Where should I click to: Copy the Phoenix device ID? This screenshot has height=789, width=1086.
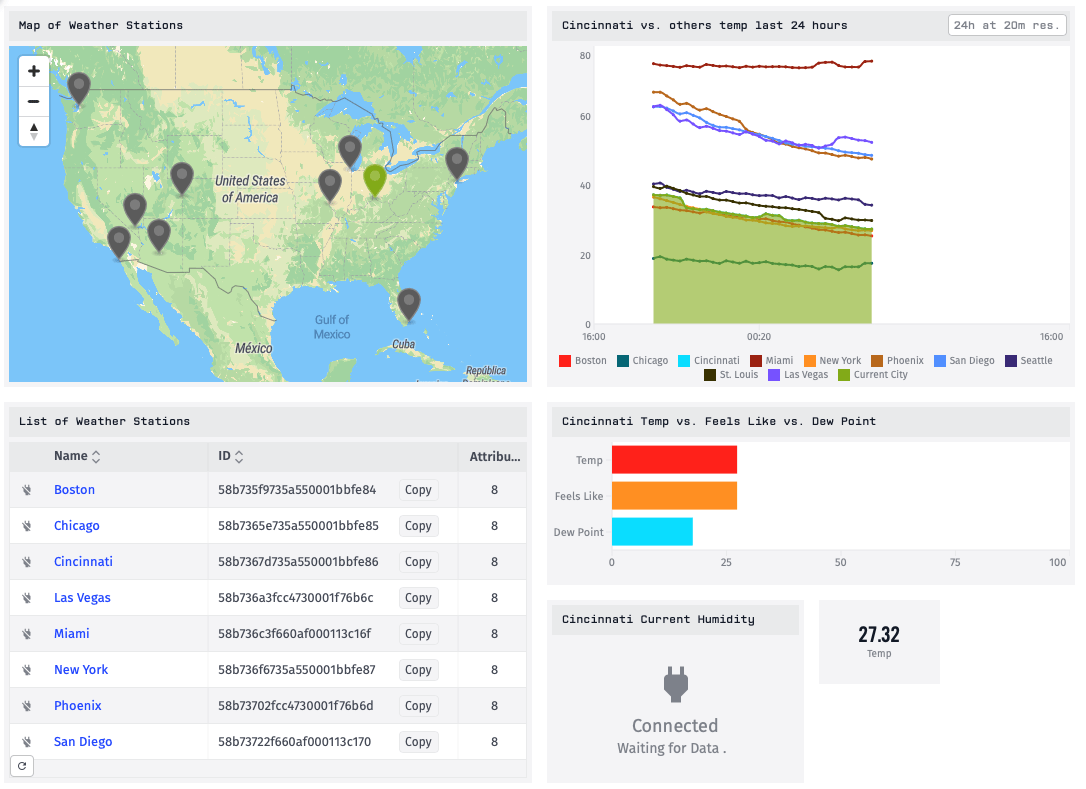pyautogui.click(x=418, y=706)
